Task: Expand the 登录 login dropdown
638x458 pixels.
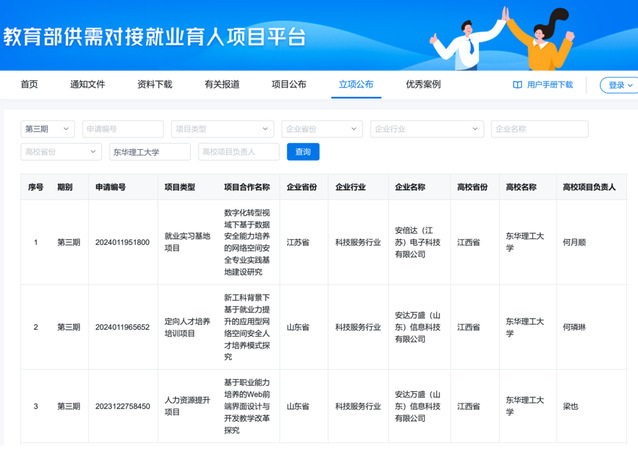Action: [617, 86]
